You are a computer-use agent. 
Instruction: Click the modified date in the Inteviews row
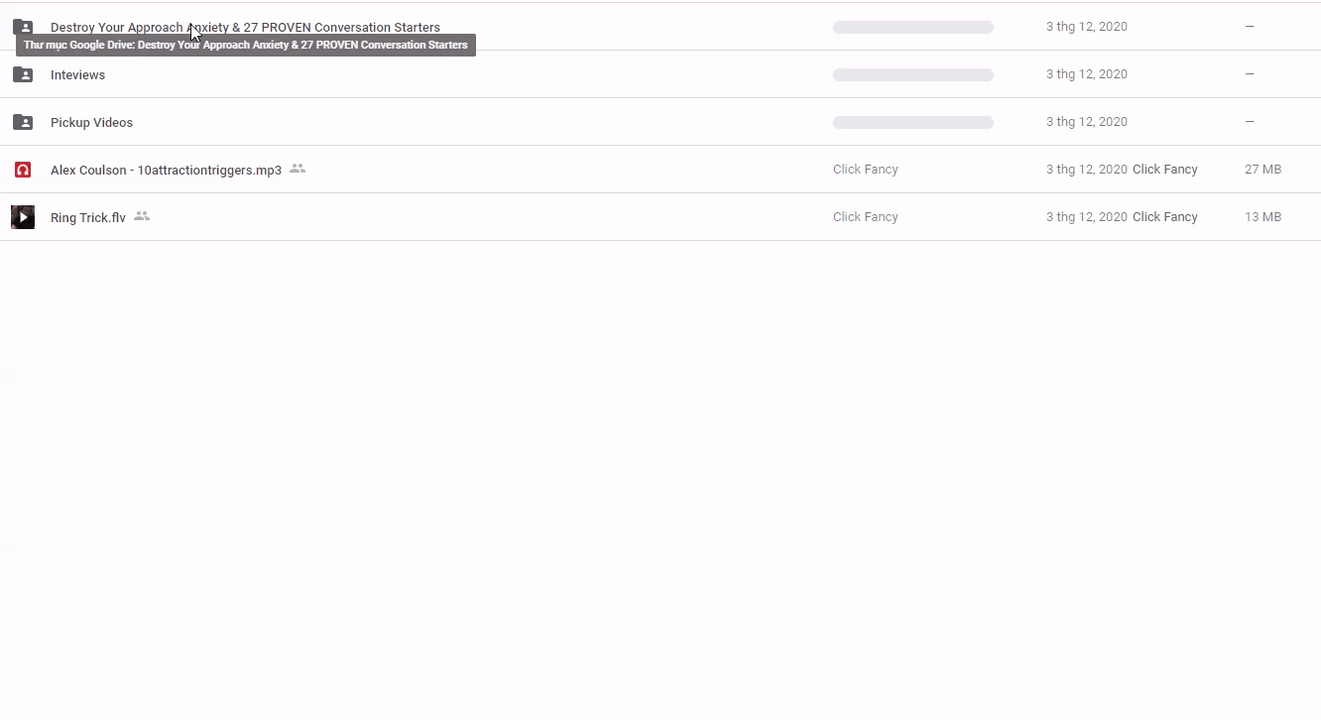click(1087, 74)
